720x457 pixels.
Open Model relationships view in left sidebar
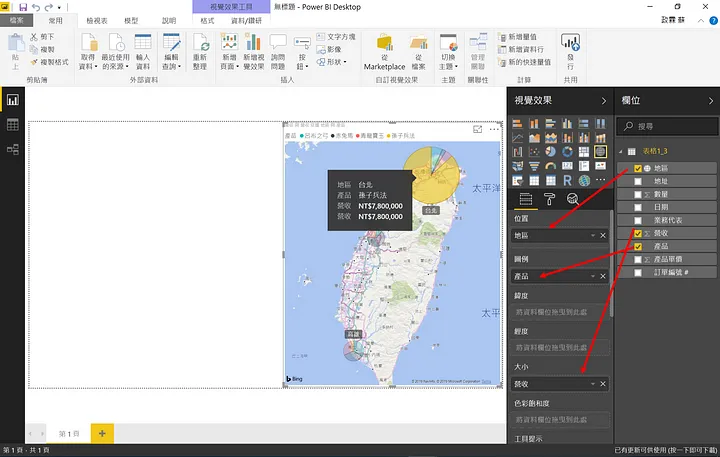(12, 149)
